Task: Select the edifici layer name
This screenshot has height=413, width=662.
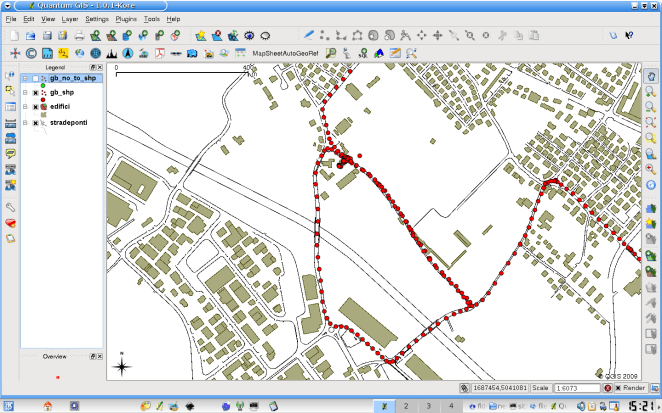Action: [60, 107]
